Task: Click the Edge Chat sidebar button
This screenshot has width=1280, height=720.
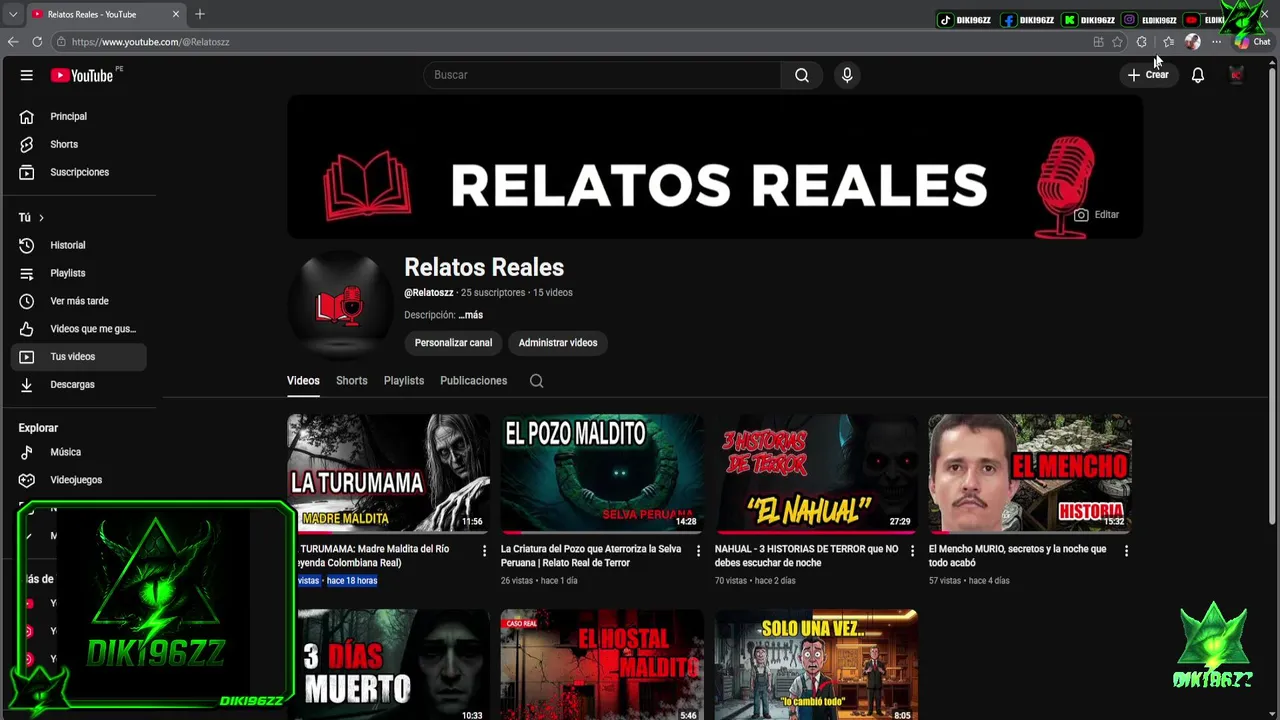Action: click(x=1253, y=42)
